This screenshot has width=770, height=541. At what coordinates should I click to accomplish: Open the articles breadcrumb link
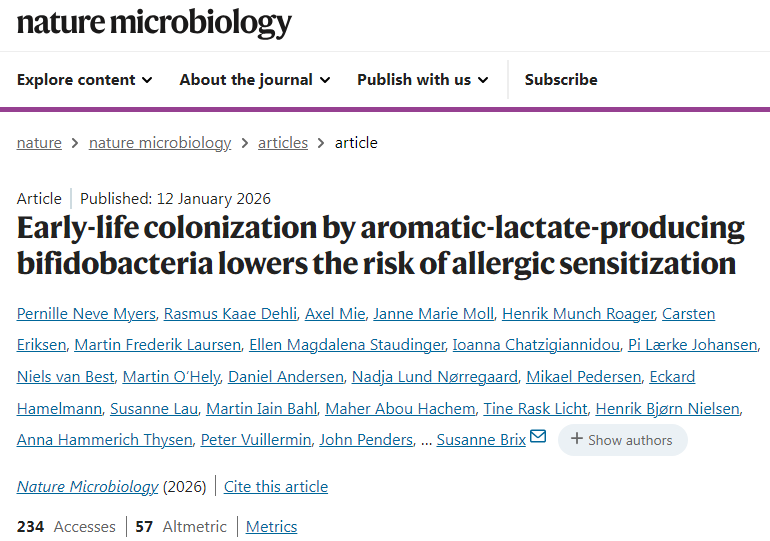point(283,143)
